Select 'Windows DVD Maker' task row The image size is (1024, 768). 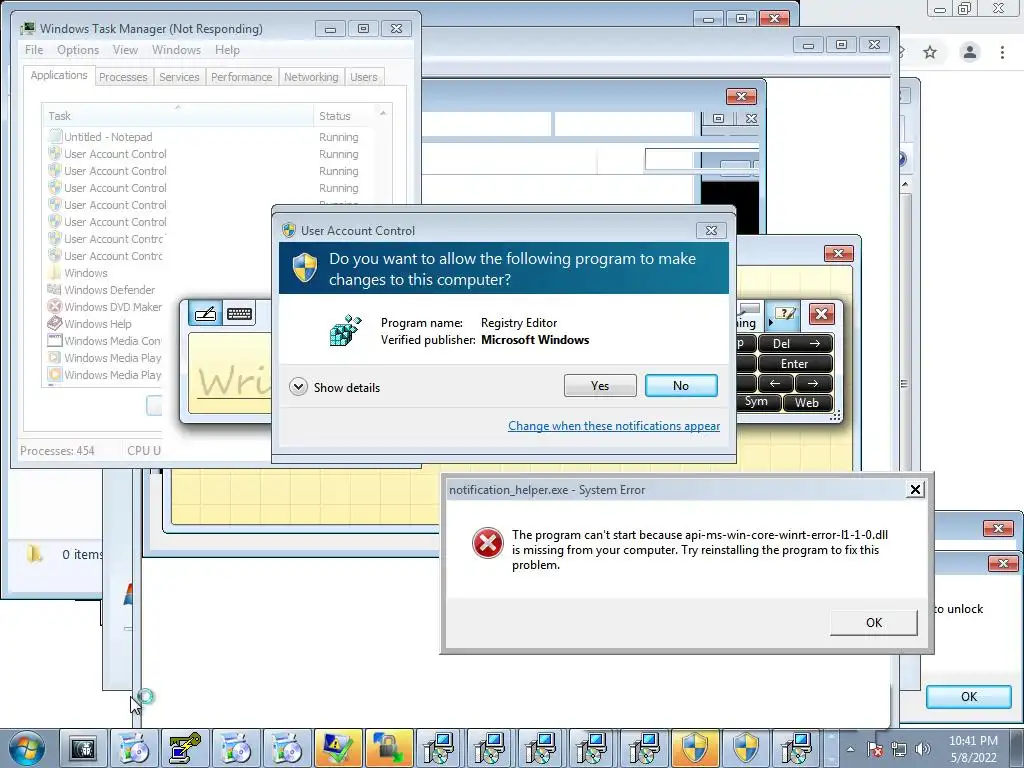coord(104,307)
